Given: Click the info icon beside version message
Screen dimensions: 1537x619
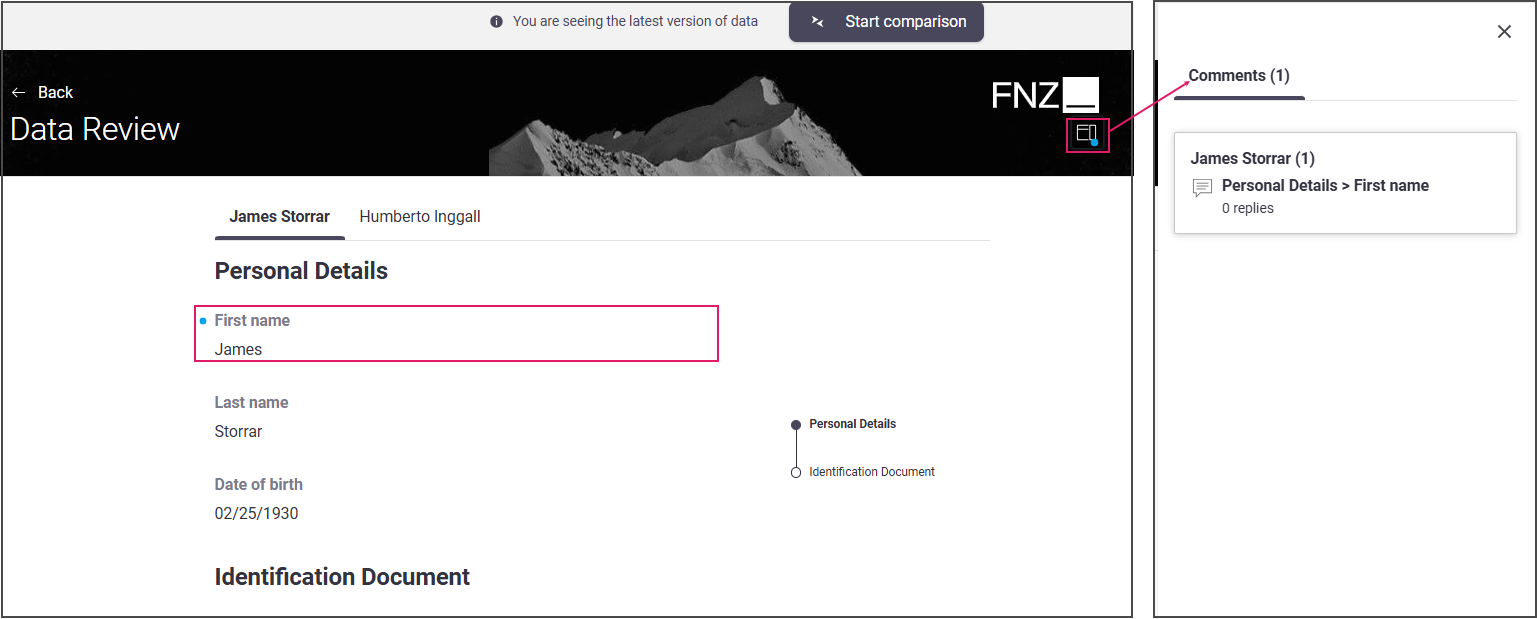Looking at the screenshot, I should coord(496,22).
